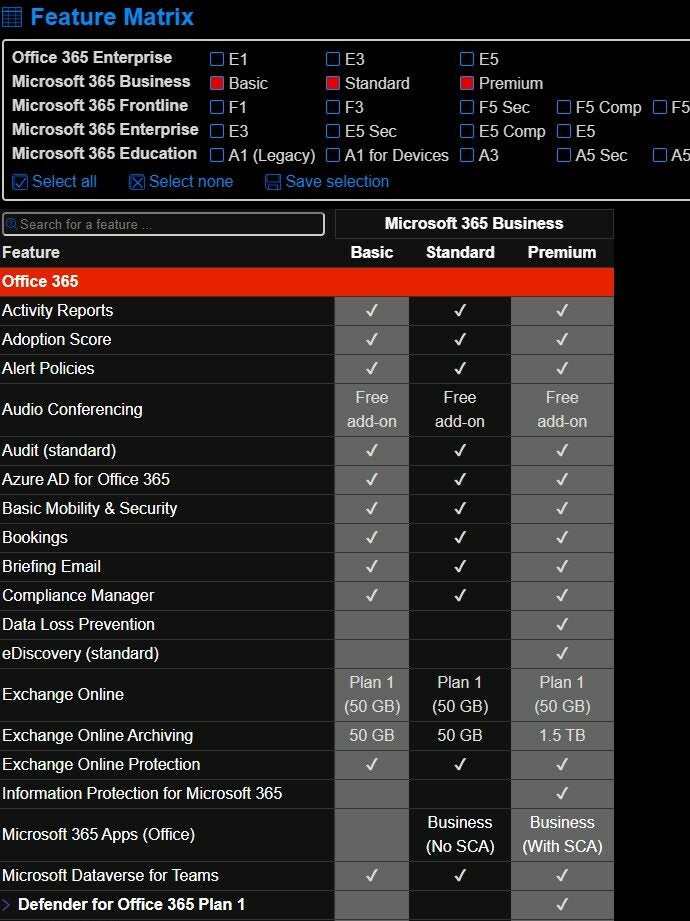Select the E5 Comp checkbox
The width and height of the screenshot is (690, 921).
click(x=467, y=132)
